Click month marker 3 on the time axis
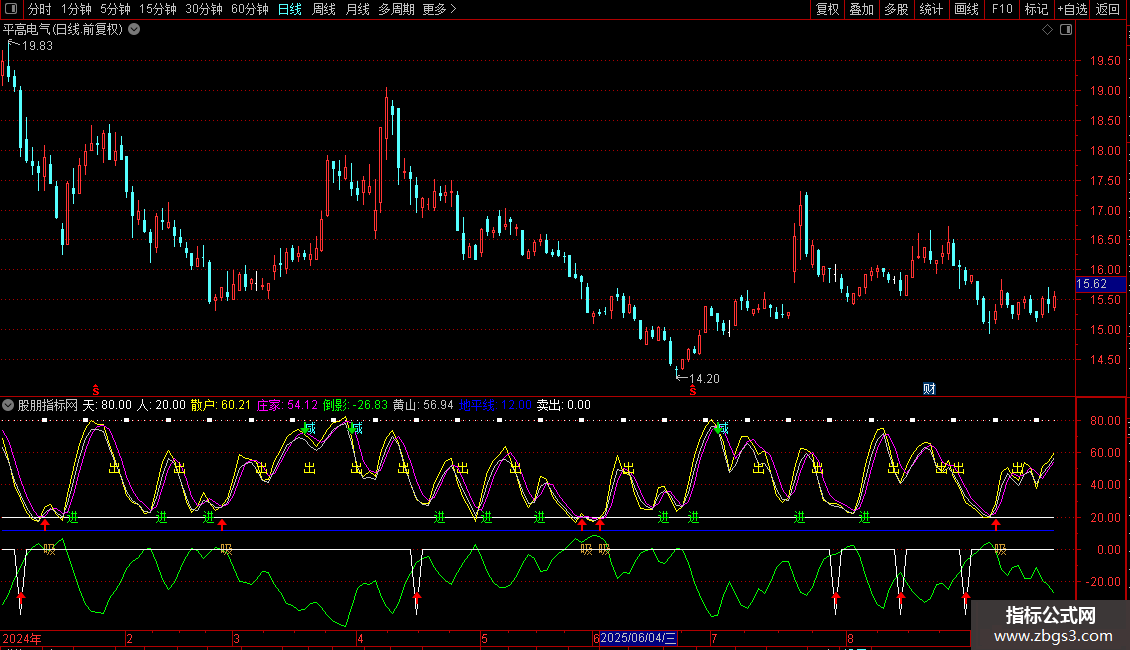The image size is (1130, 650). tap(236, 638)
